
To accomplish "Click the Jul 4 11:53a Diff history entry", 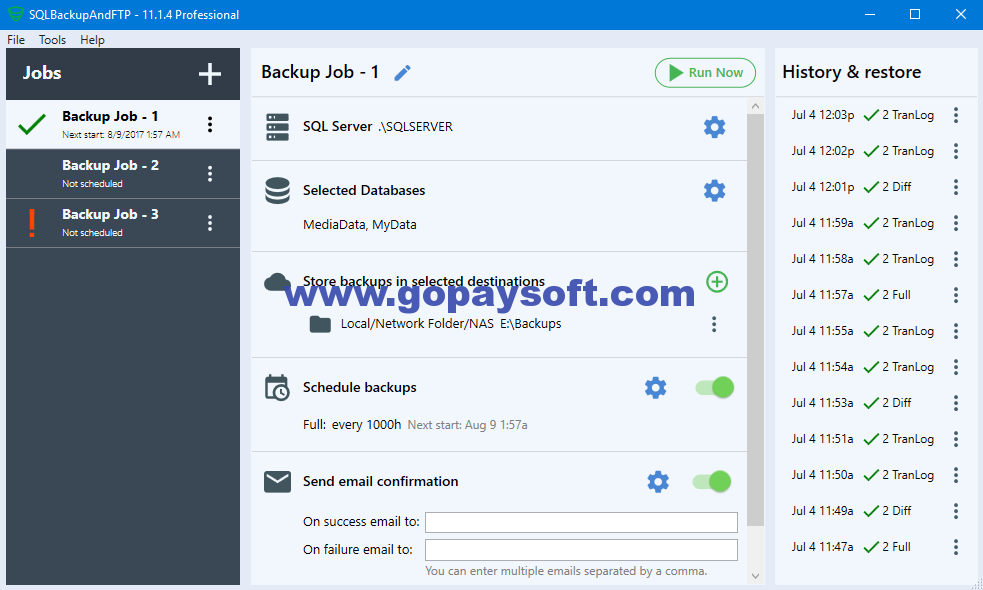I will click(x=851, y=403).
